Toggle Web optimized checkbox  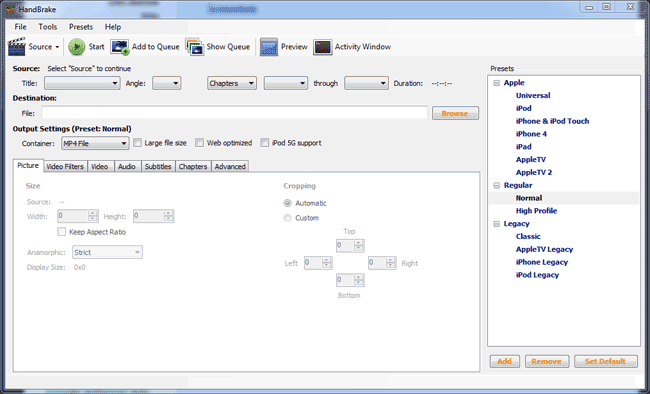(x=200, y=143)
